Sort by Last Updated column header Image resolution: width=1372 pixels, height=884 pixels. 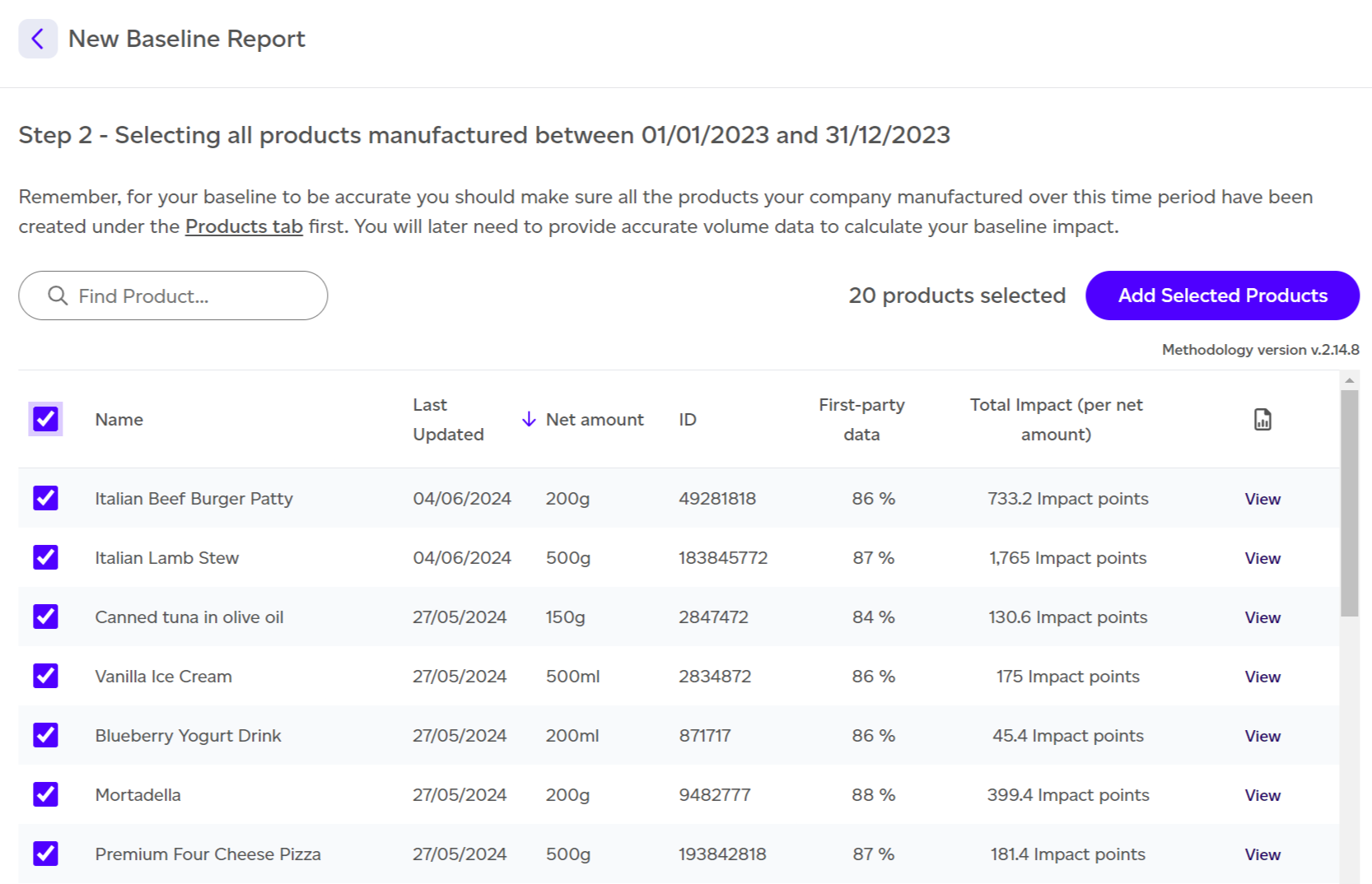point(448,420)
